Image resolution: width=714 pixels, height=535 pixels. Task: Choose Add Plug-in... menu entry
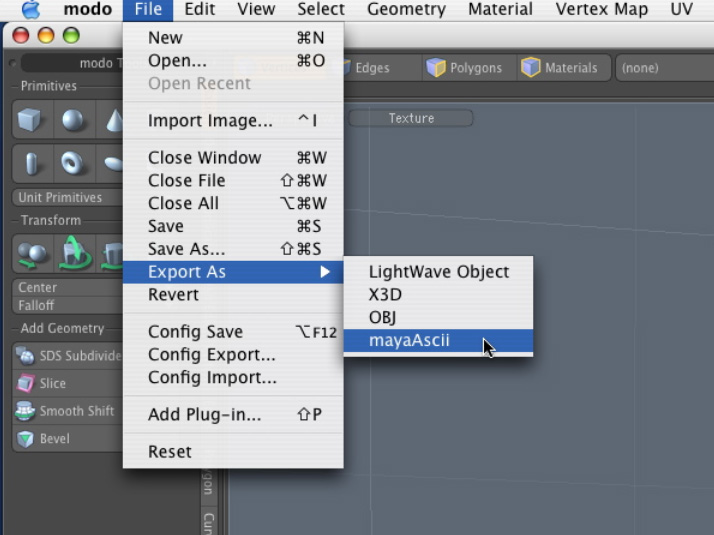(x=233, y=415)
